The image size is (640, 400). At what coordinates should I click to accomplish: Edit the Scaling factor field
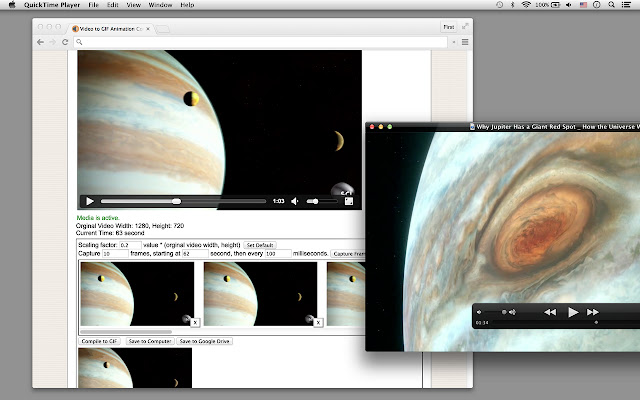(130, 245)
